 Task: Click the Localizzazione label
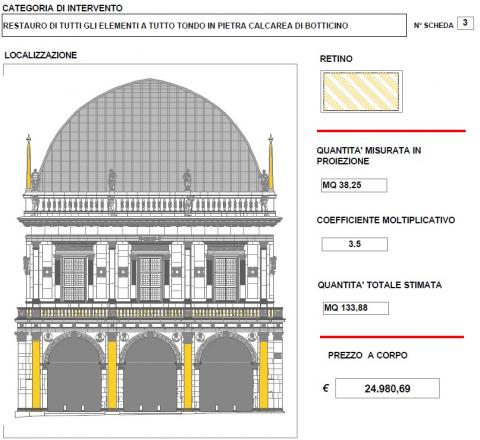coord(41,55)
